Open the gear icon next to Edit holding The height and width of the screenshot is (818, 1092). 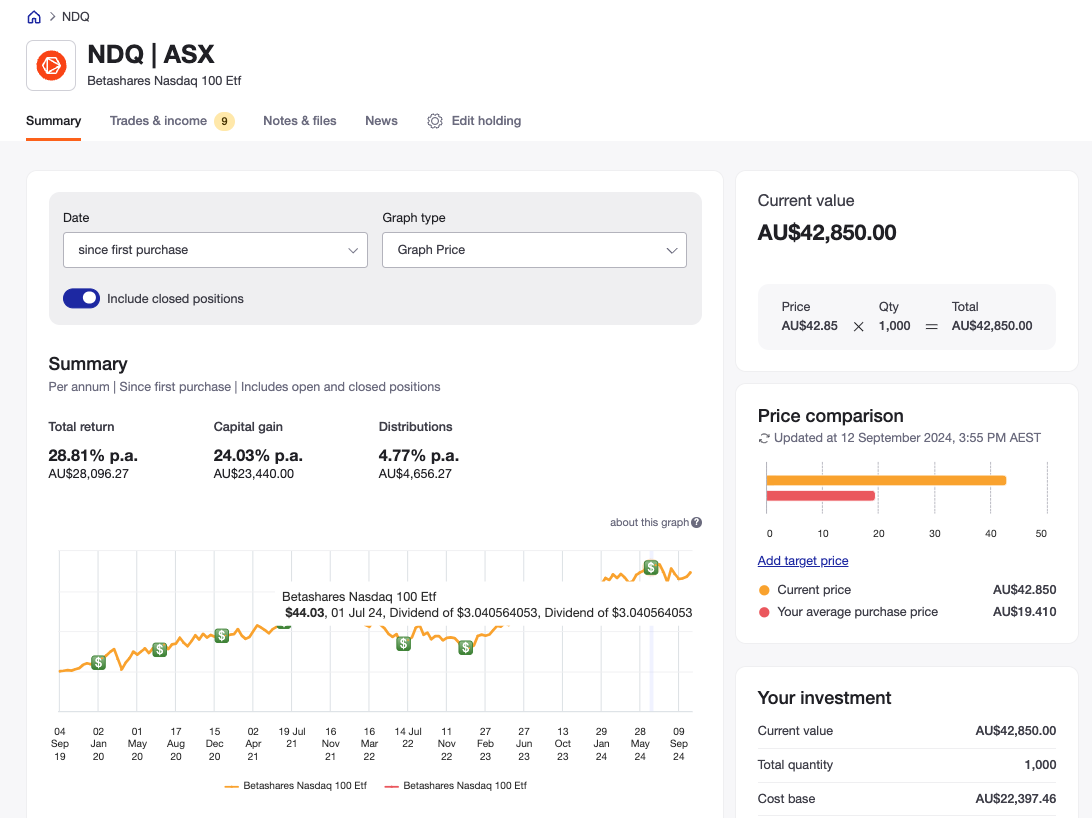[435, 120]
